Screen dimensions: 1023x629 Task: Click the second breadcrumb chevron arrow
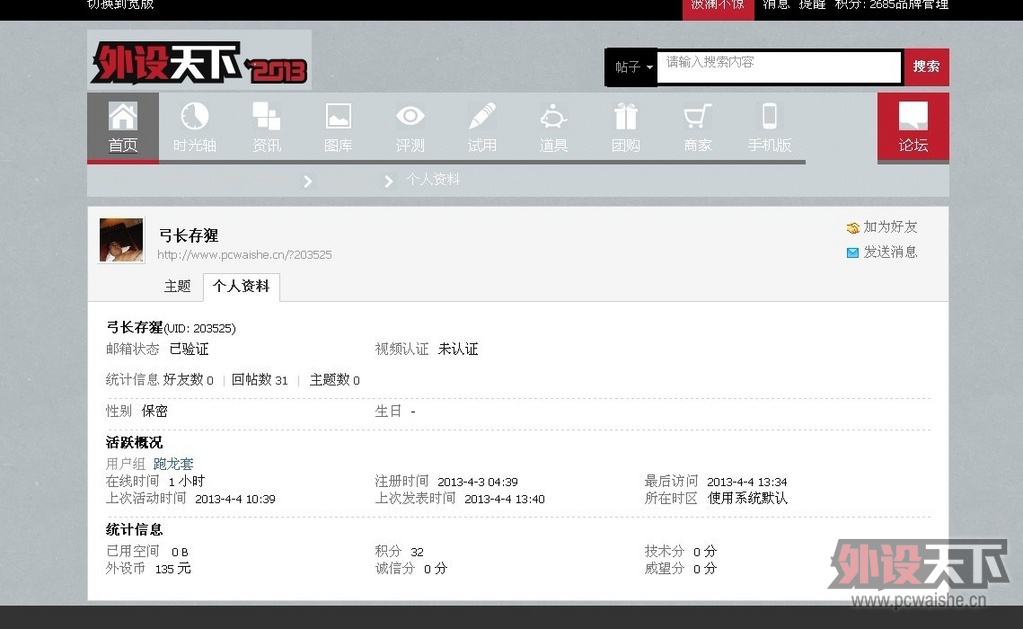[389, 181]
